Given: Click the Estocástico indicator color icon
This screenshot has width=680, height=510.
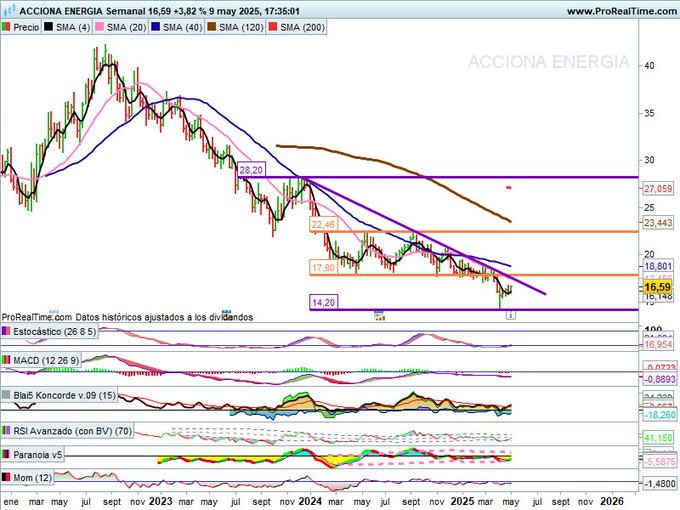Looking at the screenshot, I should coord(6,331).
